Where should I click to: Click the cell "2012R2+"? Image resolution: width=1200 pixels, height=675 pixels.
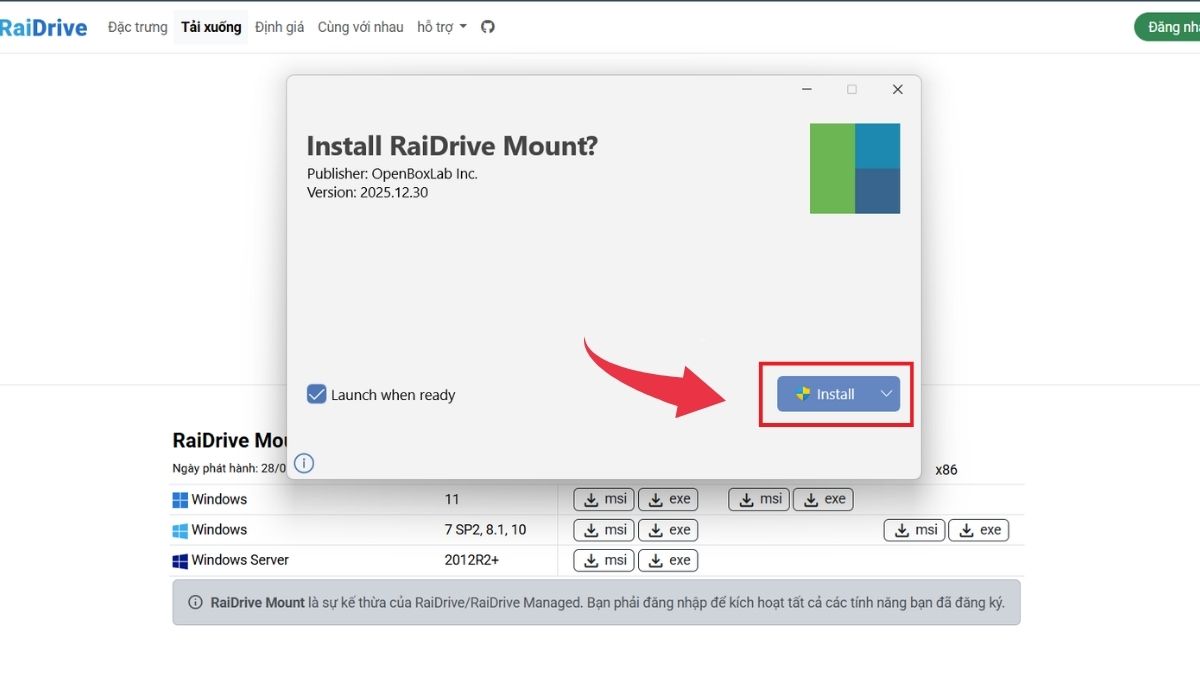pos(471,560)
